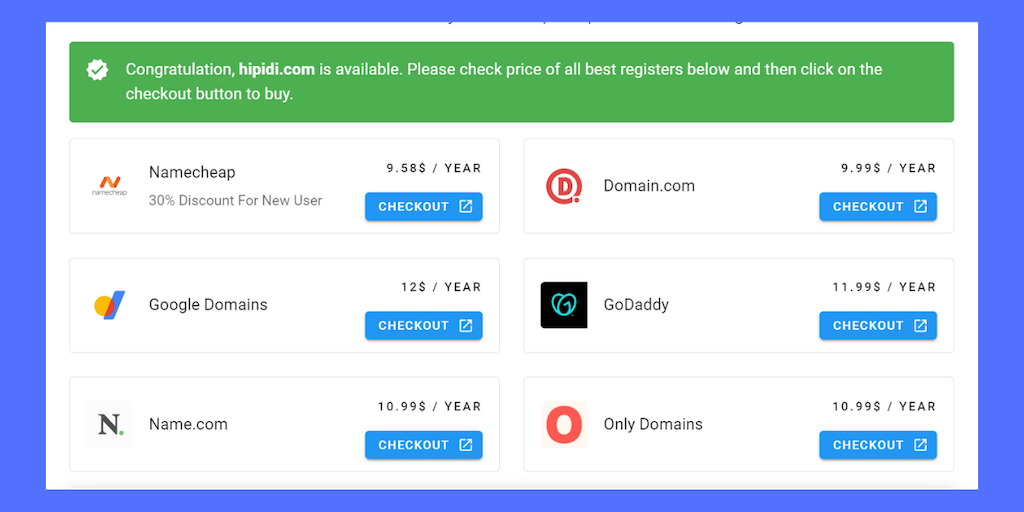Click the Name.com logo icon
Screen dimensions: 1024x512
(109, 424)
